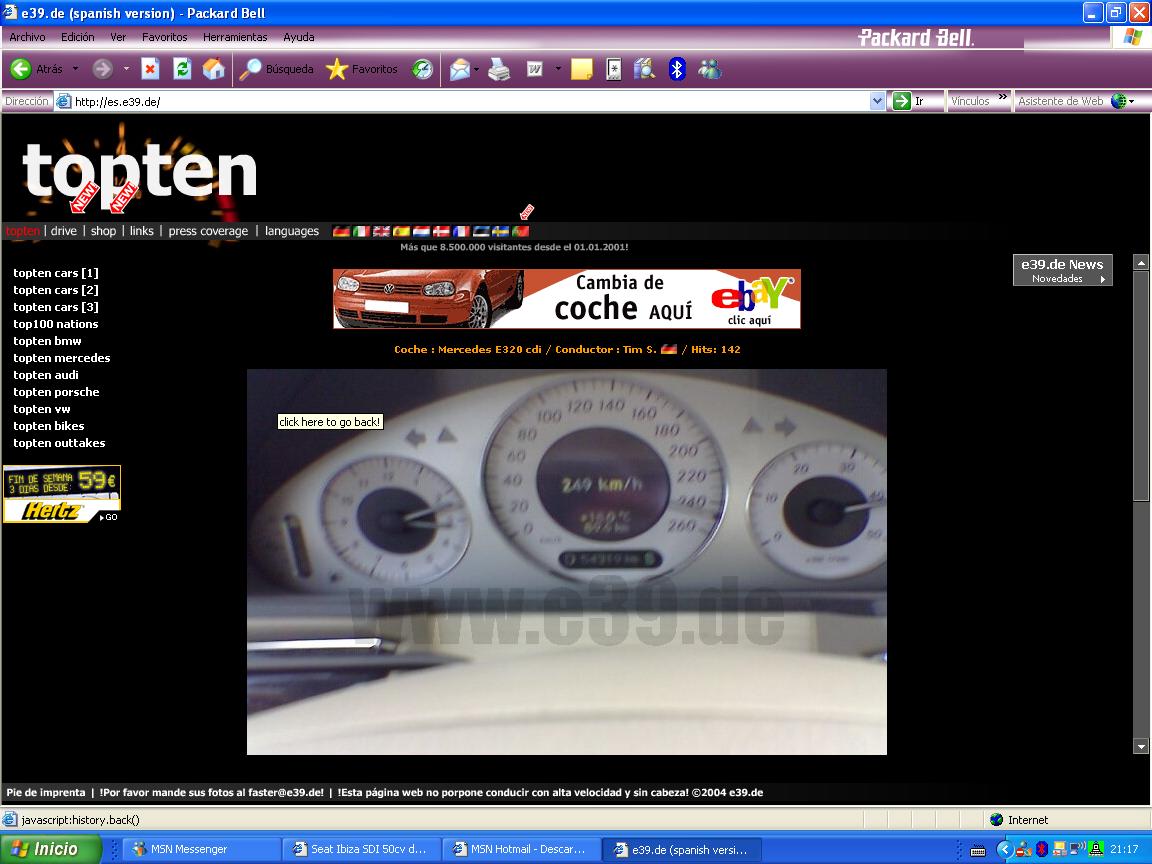Select German flag language

(341, 231)
